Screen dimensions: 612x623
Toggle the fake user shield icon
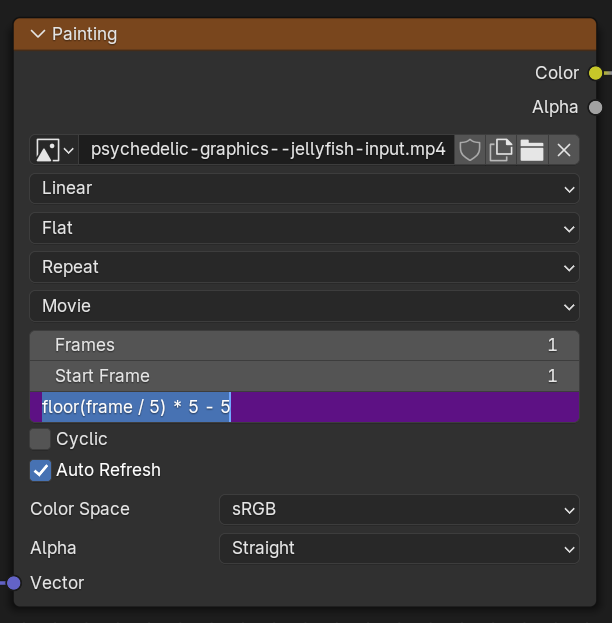coord(470,150)
